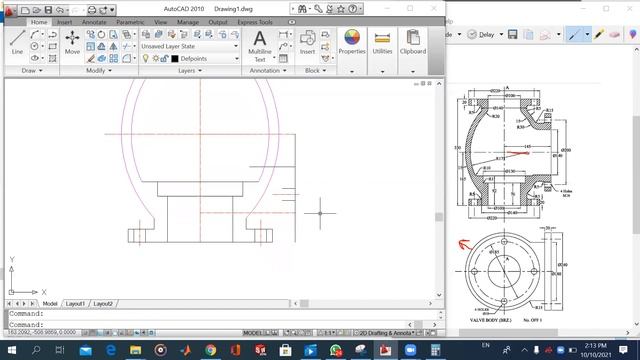Toggle the layer freeze sun icon
Screen dimensions: 640x360
tap(156, 58)
